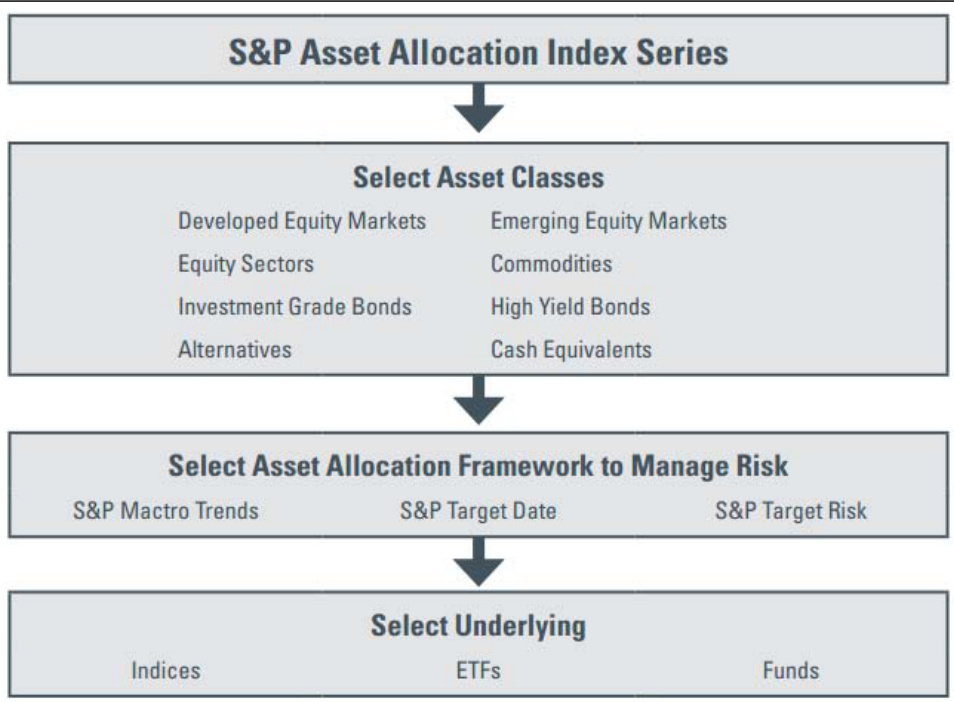This screenshot has height=702, width=954.
Task: Click the Select Asset Allocation Framework heading
Action: coord(478,466)
